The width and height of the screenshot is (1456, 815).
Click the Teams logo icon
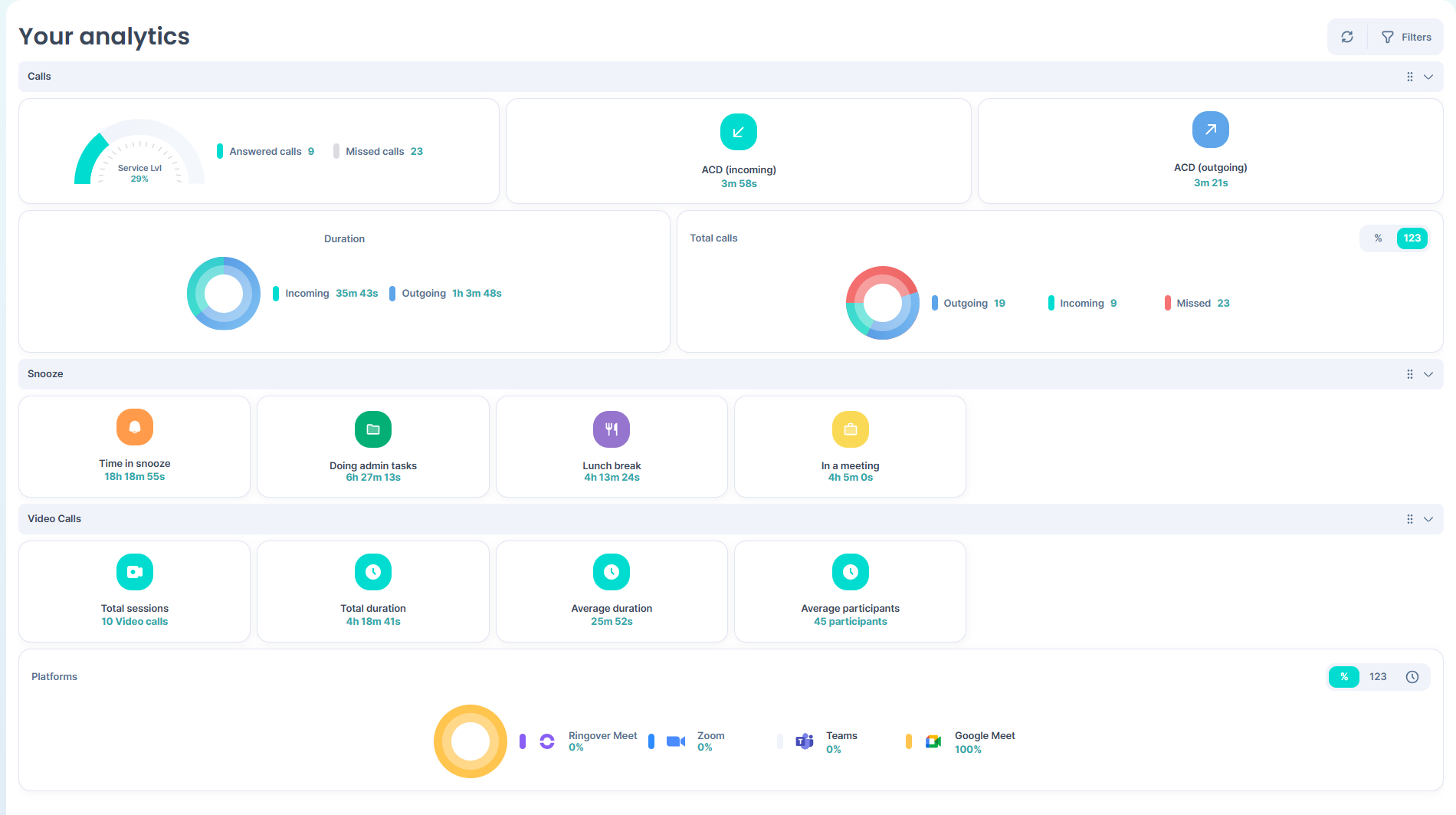[805, 741]
